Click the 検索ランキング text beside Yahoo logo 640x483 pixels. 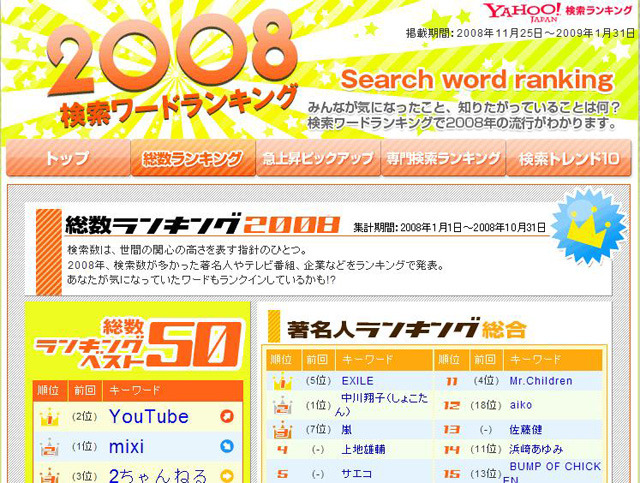(598, 11)
